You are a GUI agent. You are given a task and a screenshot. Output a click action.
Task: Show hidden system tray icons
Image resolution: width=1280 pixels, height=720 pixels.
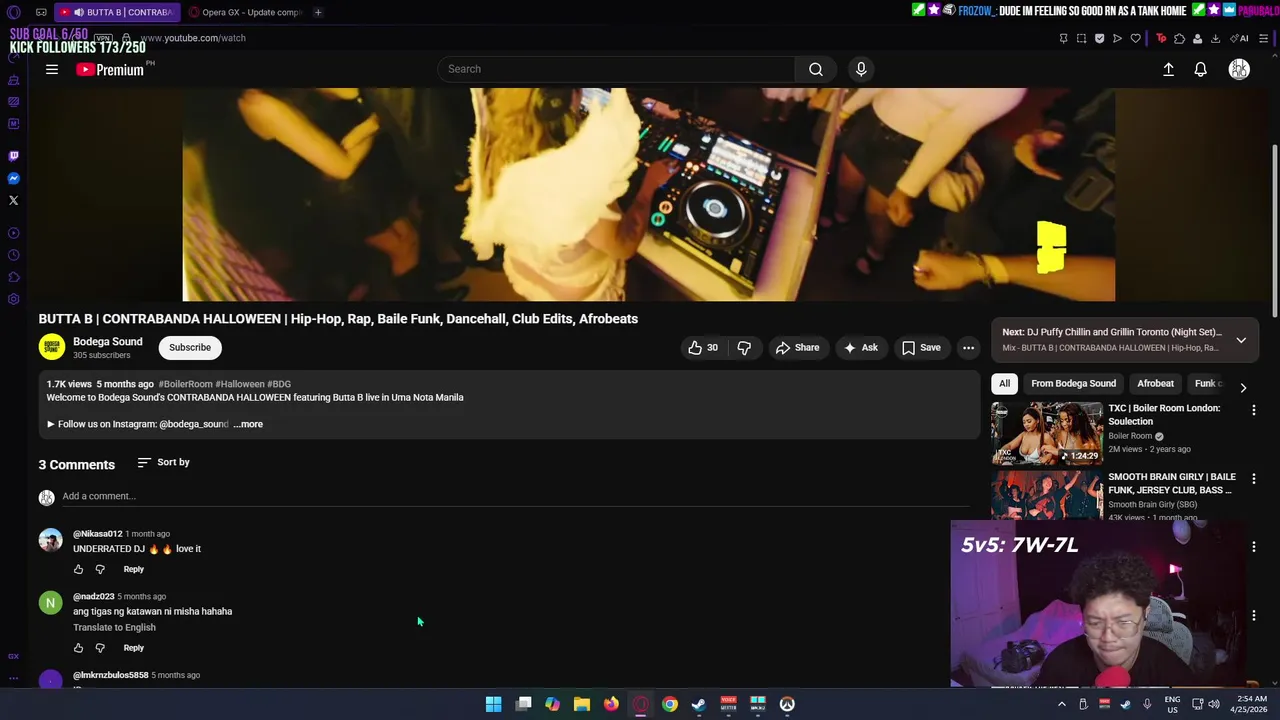[x=1062, y=704]
